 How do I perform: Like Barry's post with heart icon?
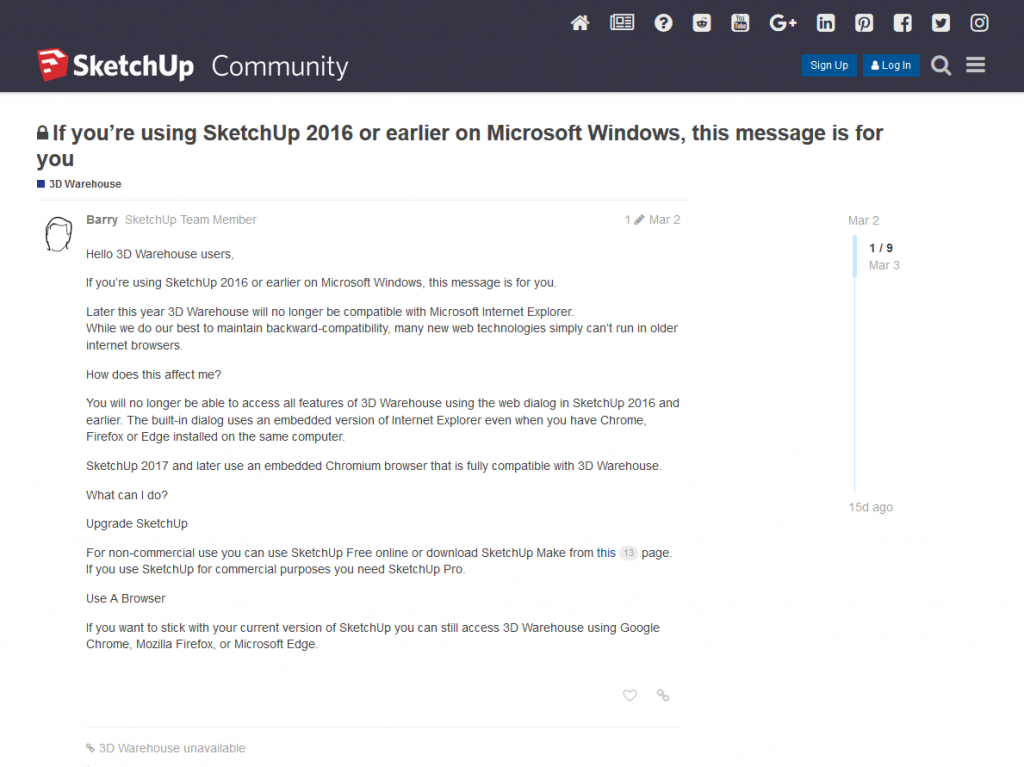[x=630, y=695]
